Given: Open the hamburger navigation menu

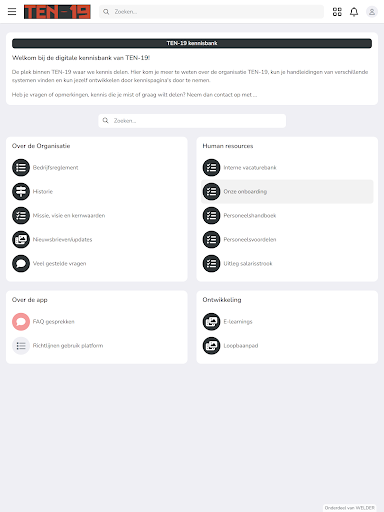Looking at the screenshot, I should pos(12,12).
